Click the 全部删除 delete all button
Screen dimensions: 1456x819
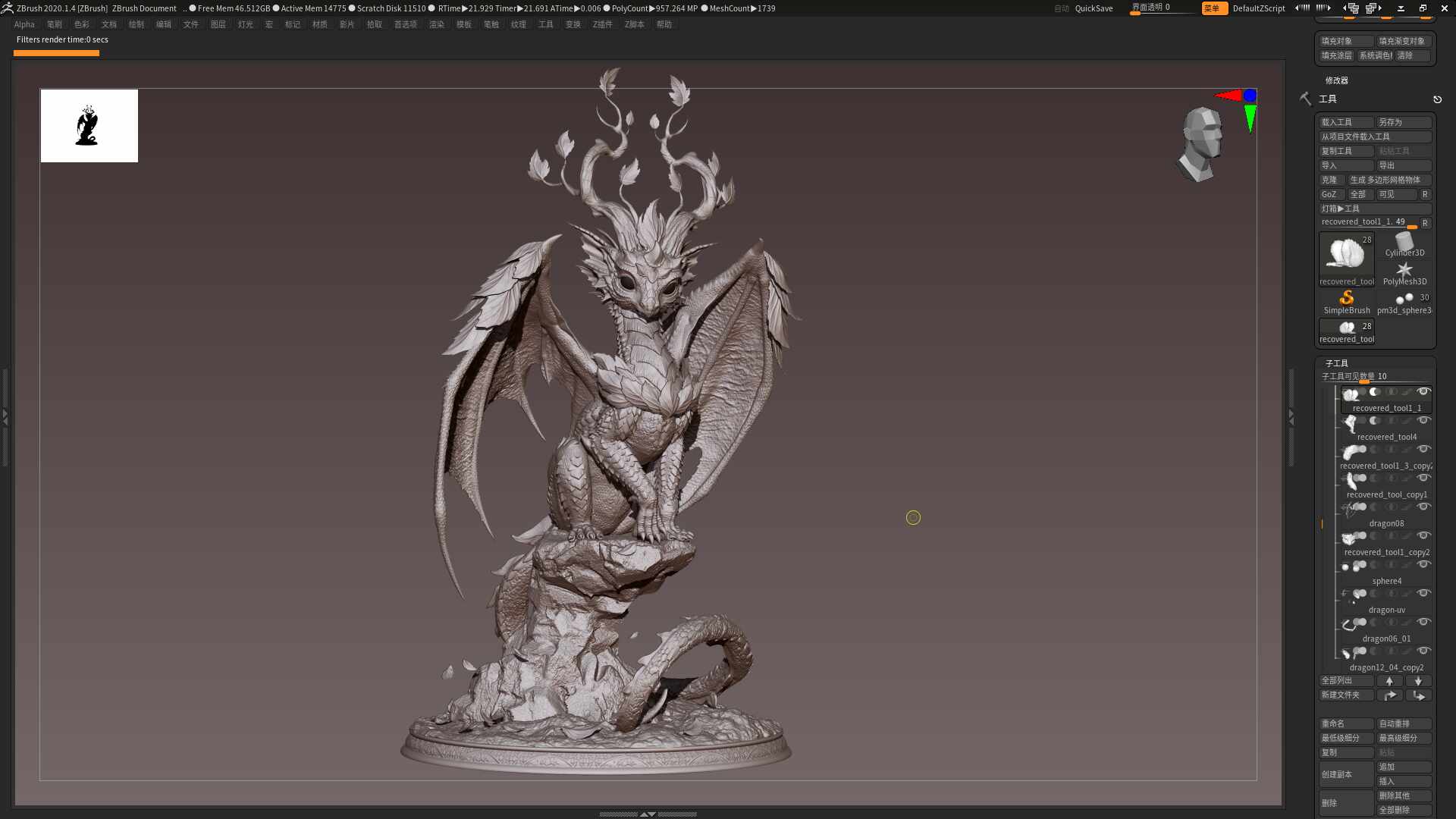coord(1404,810)
